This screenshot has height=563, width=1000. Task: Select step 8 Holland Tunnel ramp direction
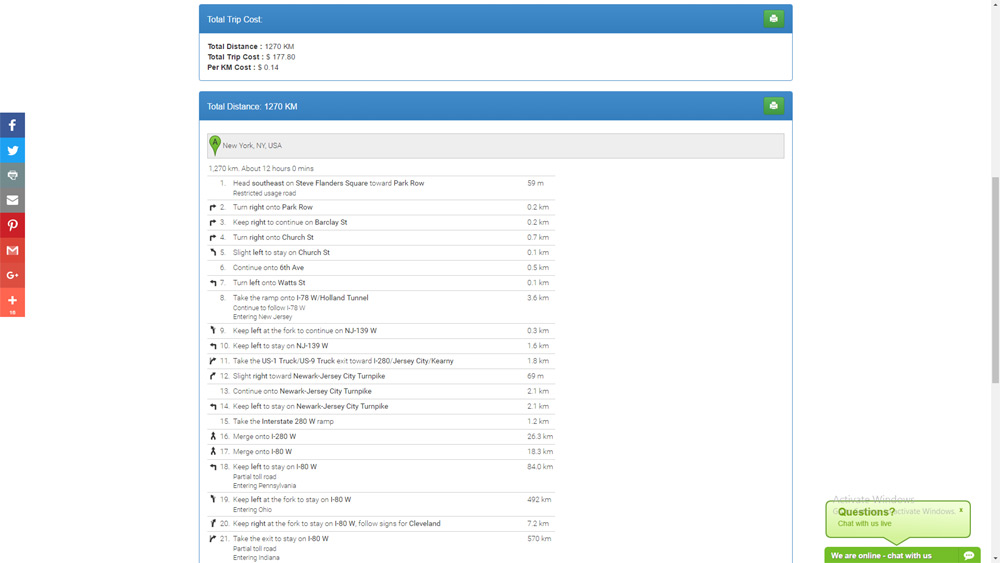[x=381, y=307]
